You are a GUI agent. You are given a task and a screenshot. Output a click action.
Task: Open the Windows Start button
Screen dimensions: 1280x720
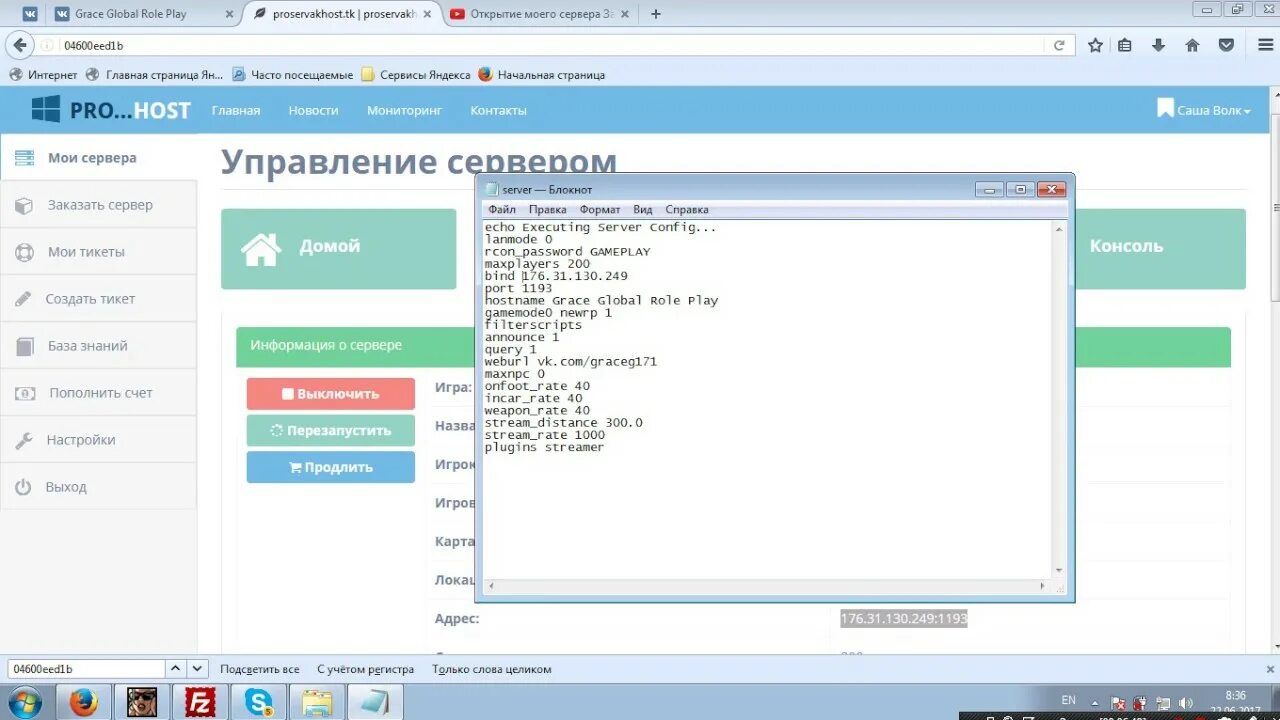pos(25,702)
